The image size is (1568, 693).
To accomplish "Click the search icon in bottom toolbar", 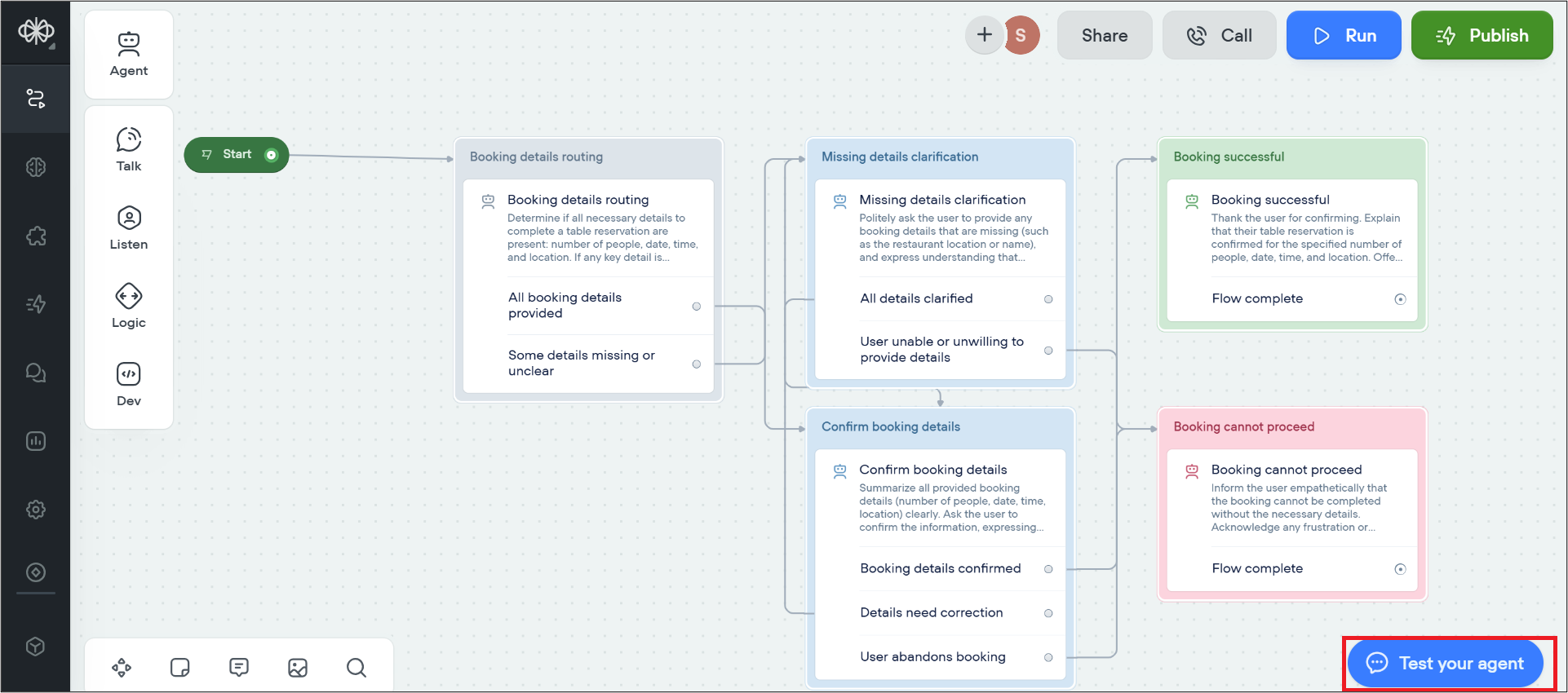I will (356, 668).
